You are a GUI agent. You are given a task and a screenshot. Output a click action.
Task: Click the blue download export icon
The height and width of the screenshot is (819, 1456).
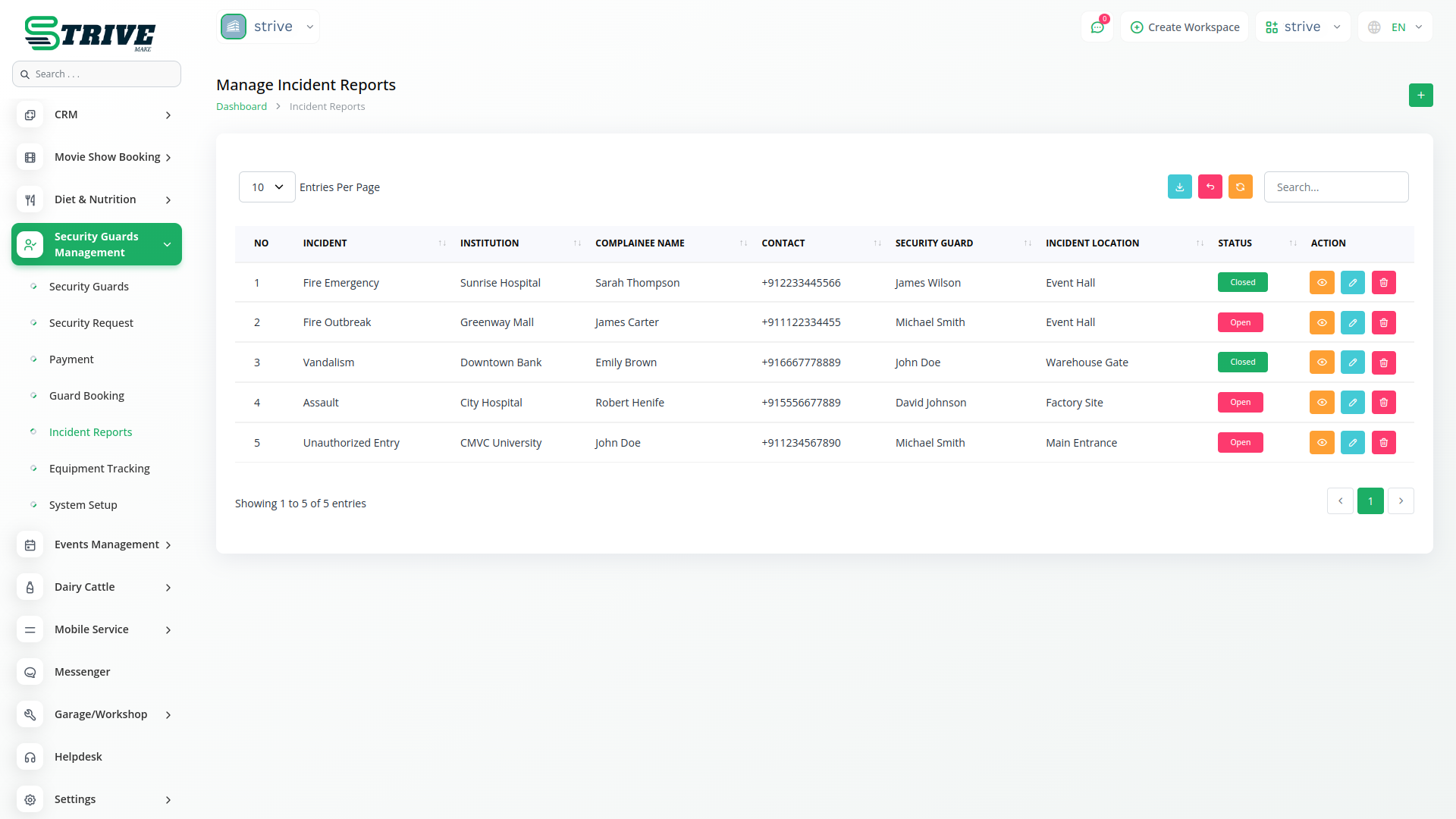coord(1179,187)
